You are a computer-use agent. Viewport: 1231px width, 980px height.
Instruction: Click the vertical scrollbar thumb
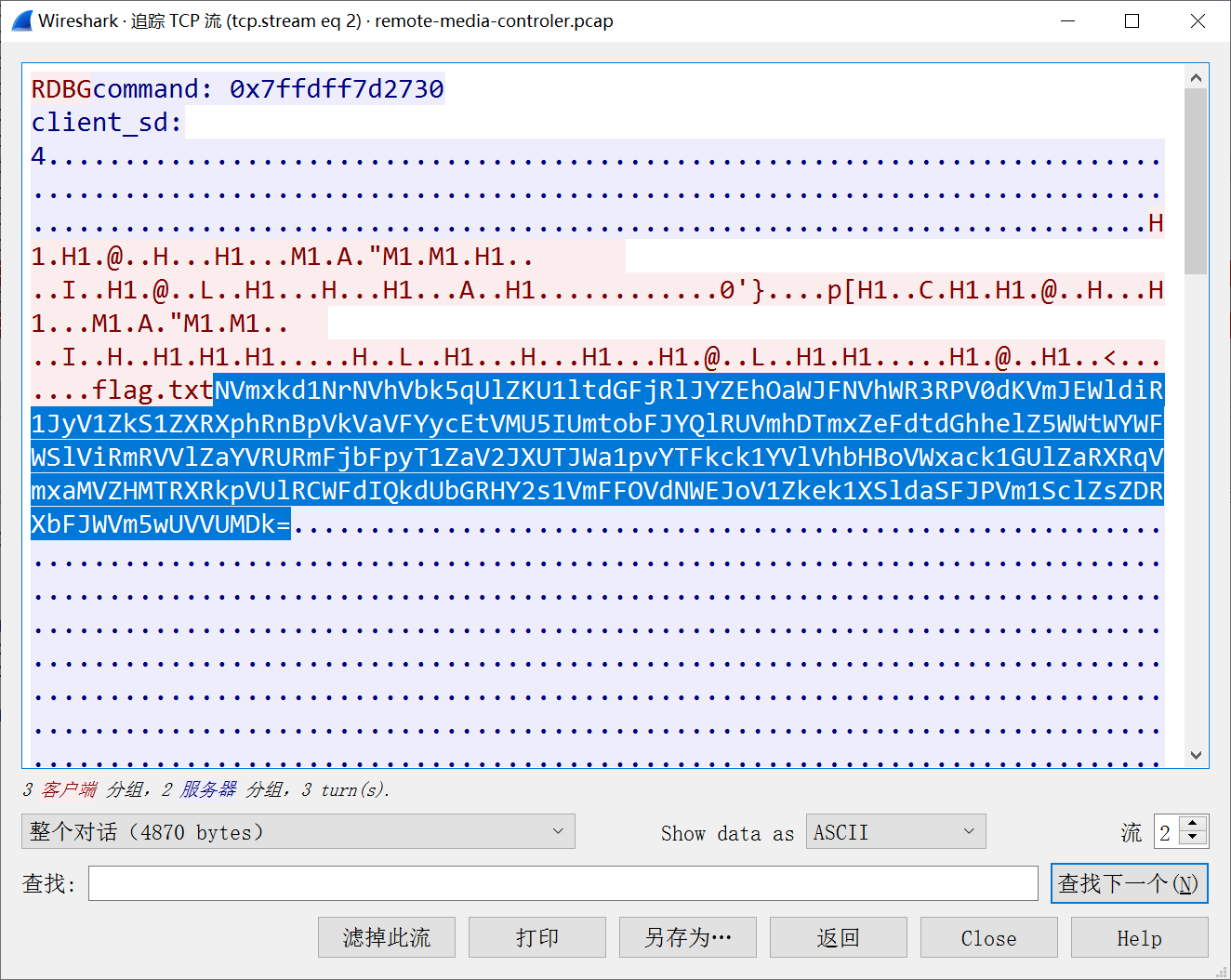coord(1196,181)
